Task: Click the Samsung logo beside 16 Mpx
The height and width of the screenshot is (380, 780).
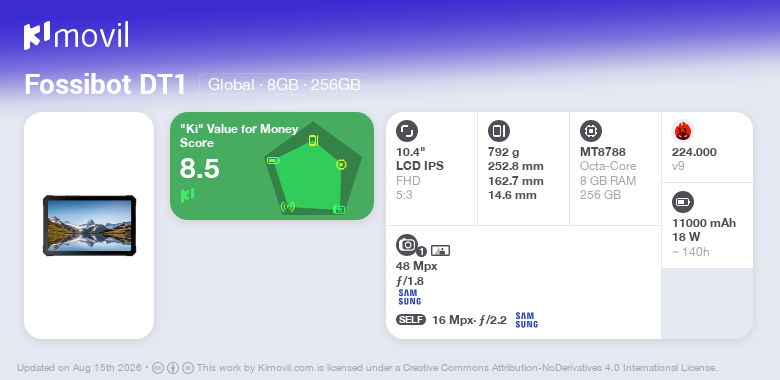Action: (526, 320)
